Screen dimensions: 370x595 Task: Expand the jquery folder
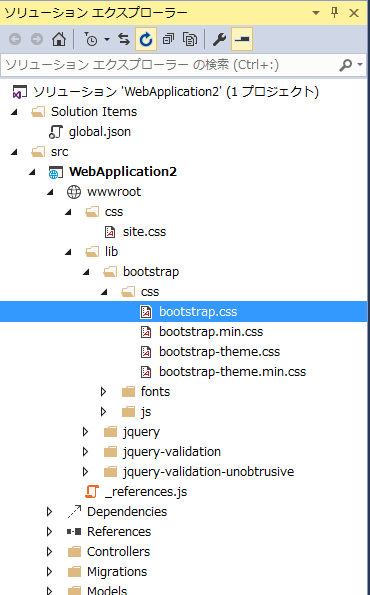85,432
